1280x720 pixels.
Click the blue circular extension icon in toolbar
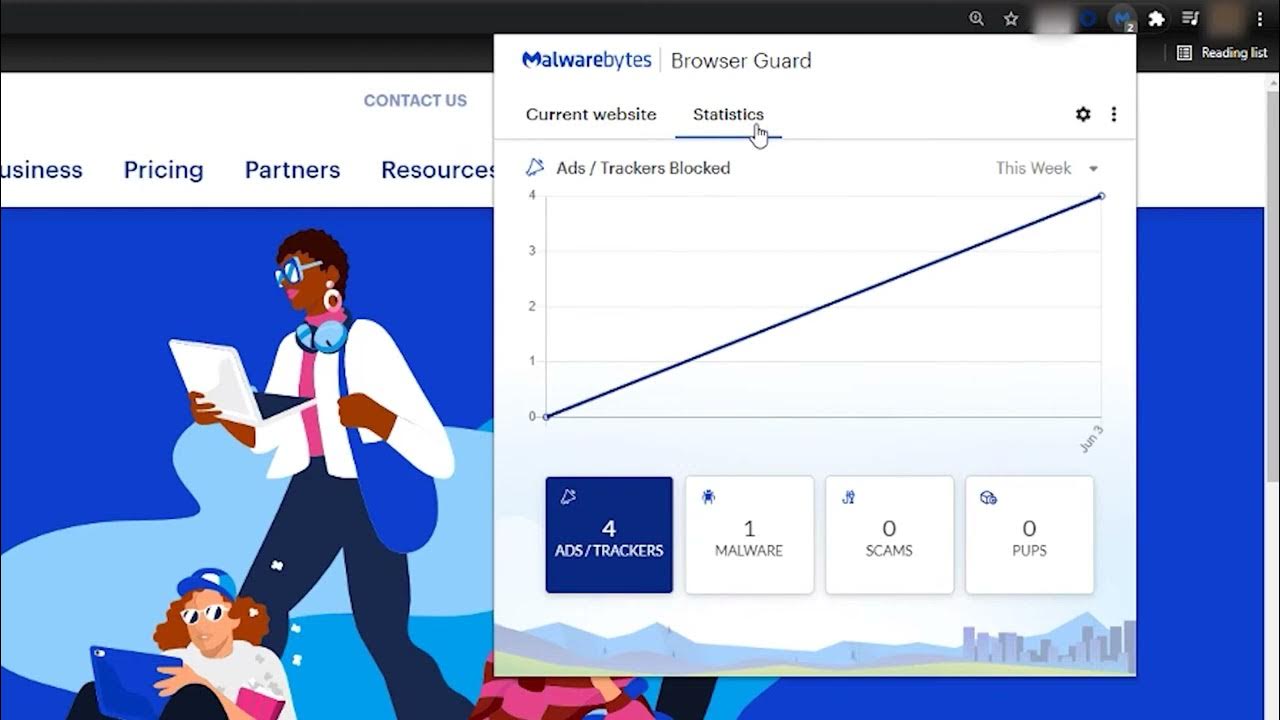click(1089, 18)
